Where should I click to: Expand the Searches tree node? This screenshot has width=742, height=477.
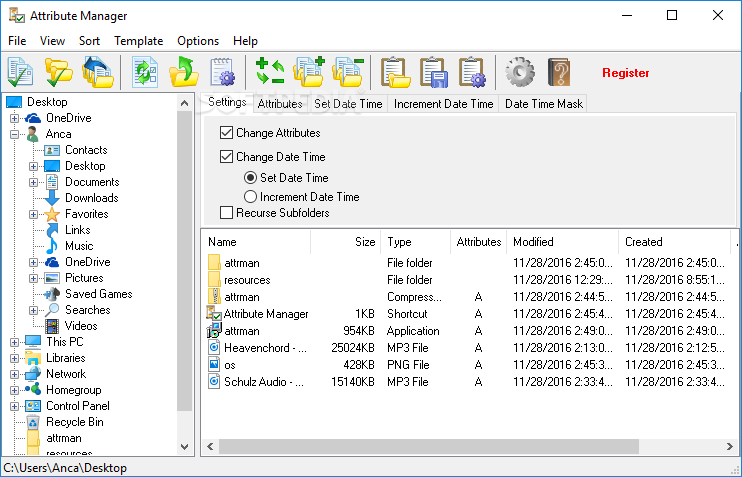click(x=33, y=310)
